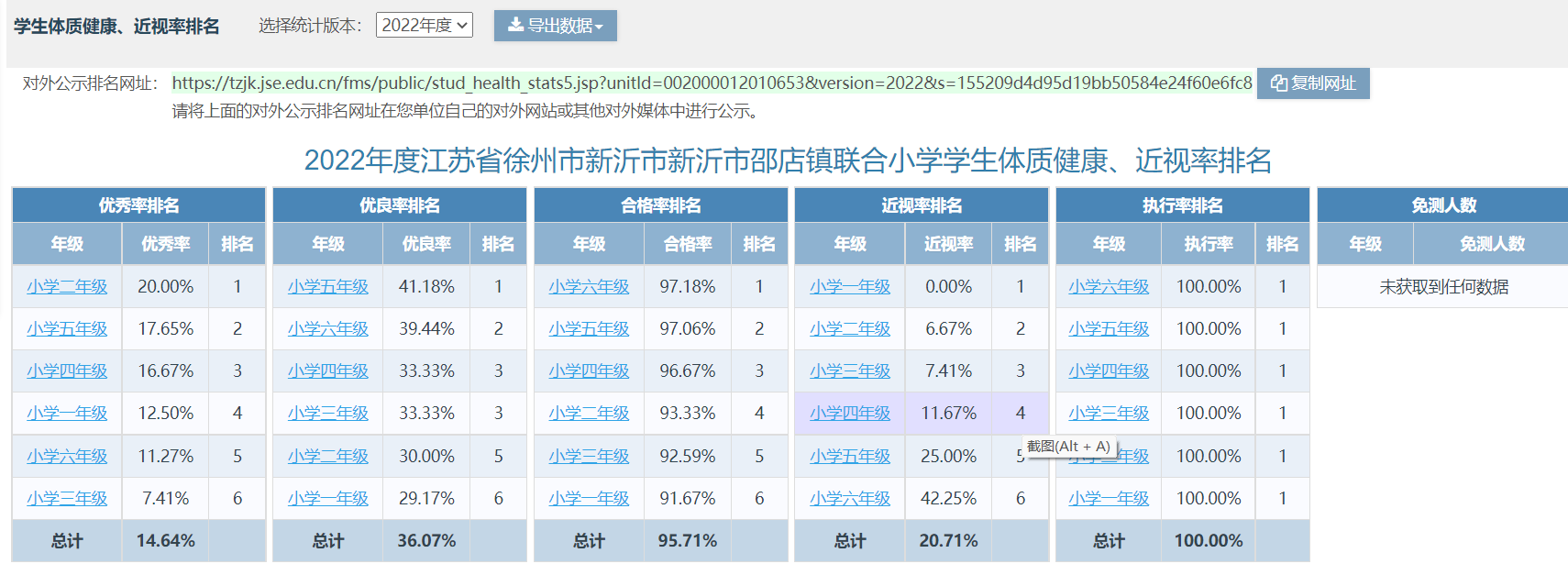1568x575 pixels.
Task: Open 小学三年级 in the 优秀率排名 table
Action: pos(67,498)
